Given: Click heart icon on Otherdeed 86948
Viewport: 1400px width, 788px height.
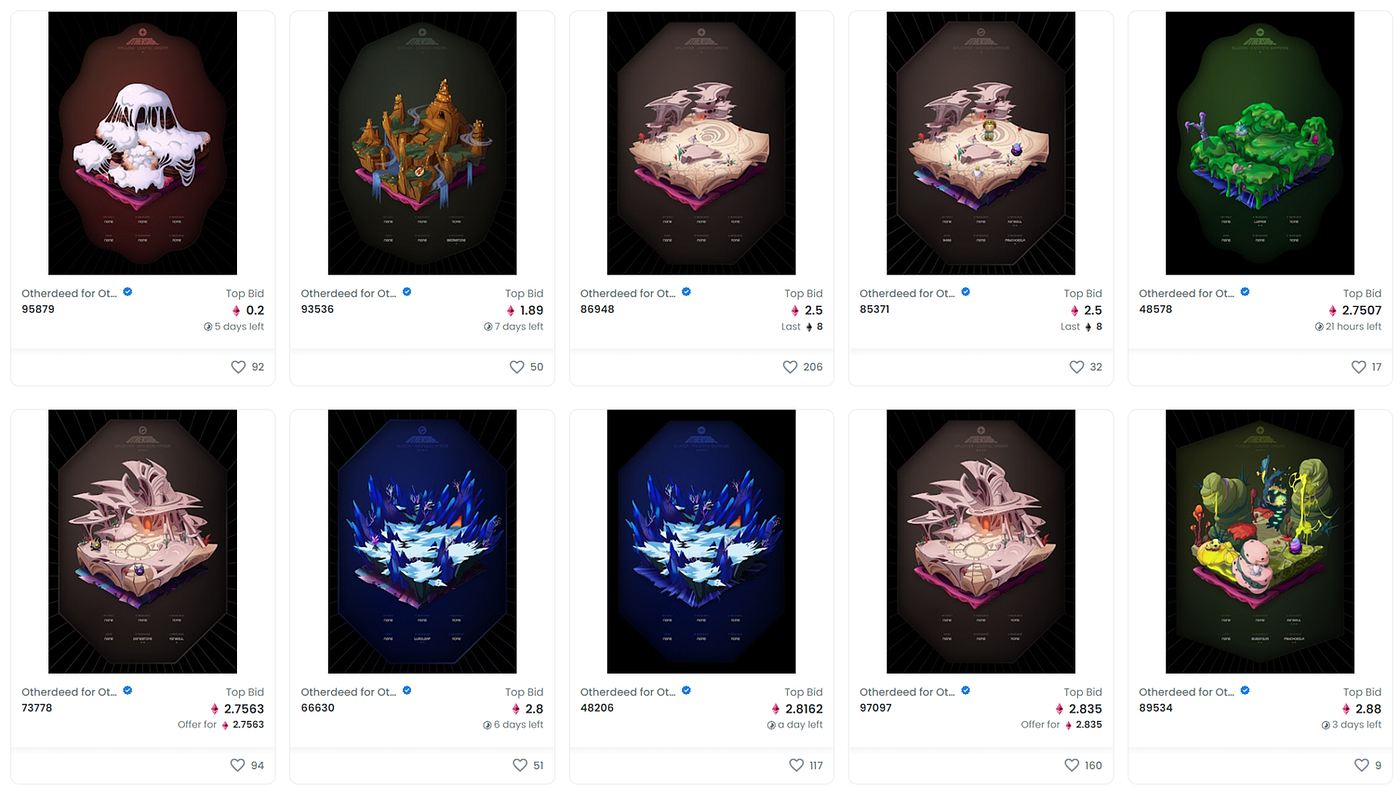Looking at the screenshot, I should (x=790, y=367).
